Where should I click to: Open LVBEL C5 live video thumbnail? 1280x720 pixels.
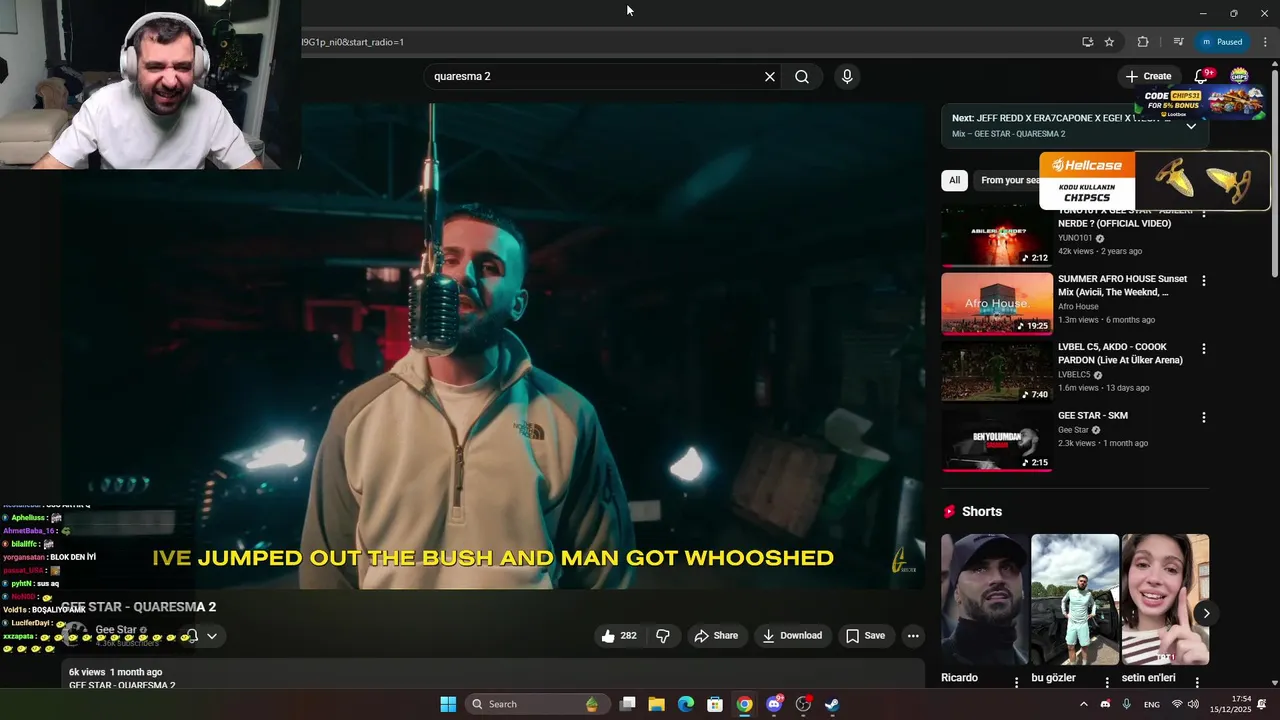tap(997, 372)
